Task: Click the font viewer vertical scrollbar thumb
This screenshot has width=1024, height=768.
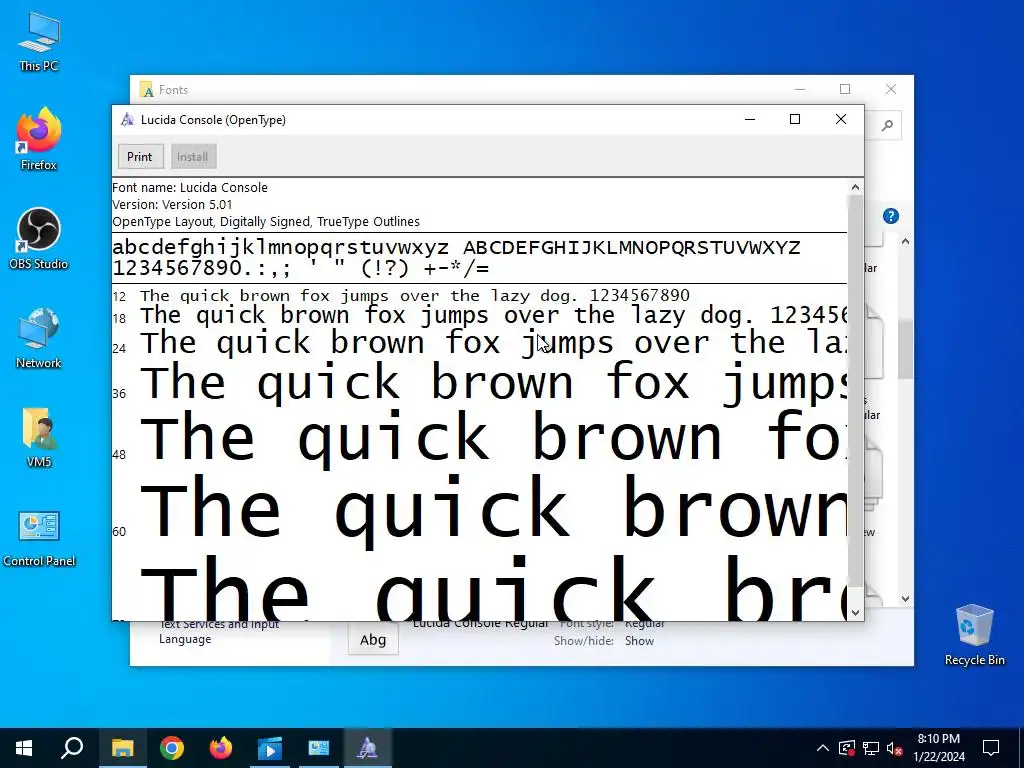Action: click(856, 391)
